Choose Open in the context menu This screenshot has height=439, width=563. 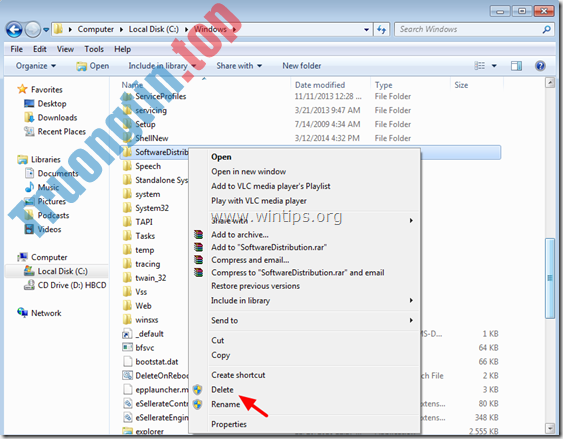[x=221, y=157]
